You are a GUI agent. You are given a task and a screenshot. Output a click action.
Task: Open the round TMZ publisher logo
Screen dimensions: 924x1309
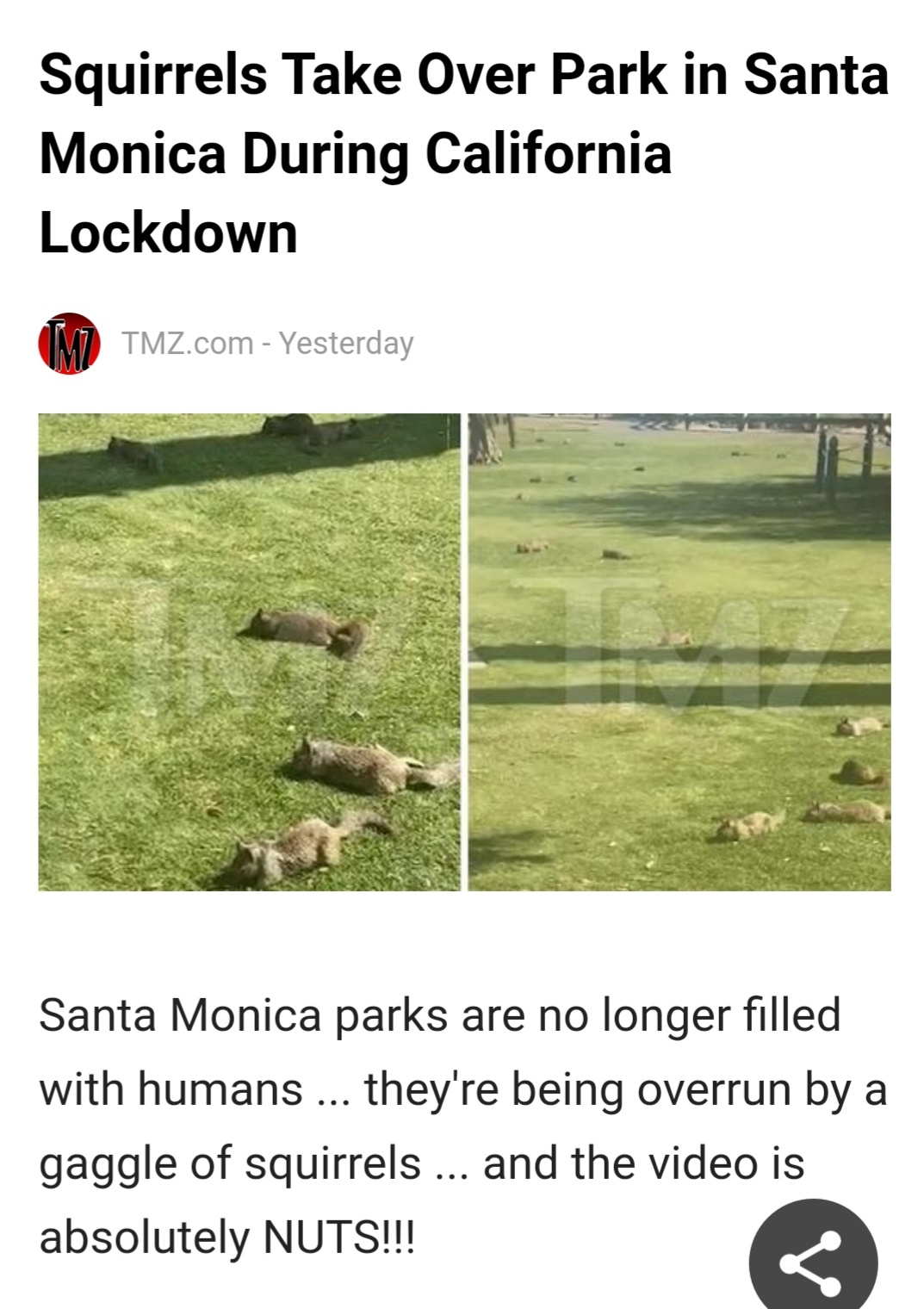click(x=69, y=344)
